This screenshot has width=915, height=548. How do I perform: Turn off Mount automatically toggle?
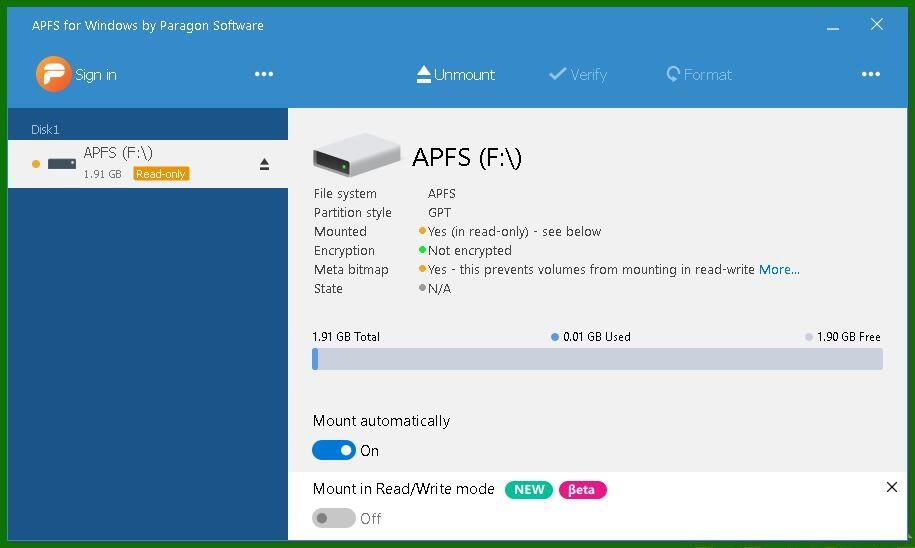pyautogui.click(x=334, y=450)
